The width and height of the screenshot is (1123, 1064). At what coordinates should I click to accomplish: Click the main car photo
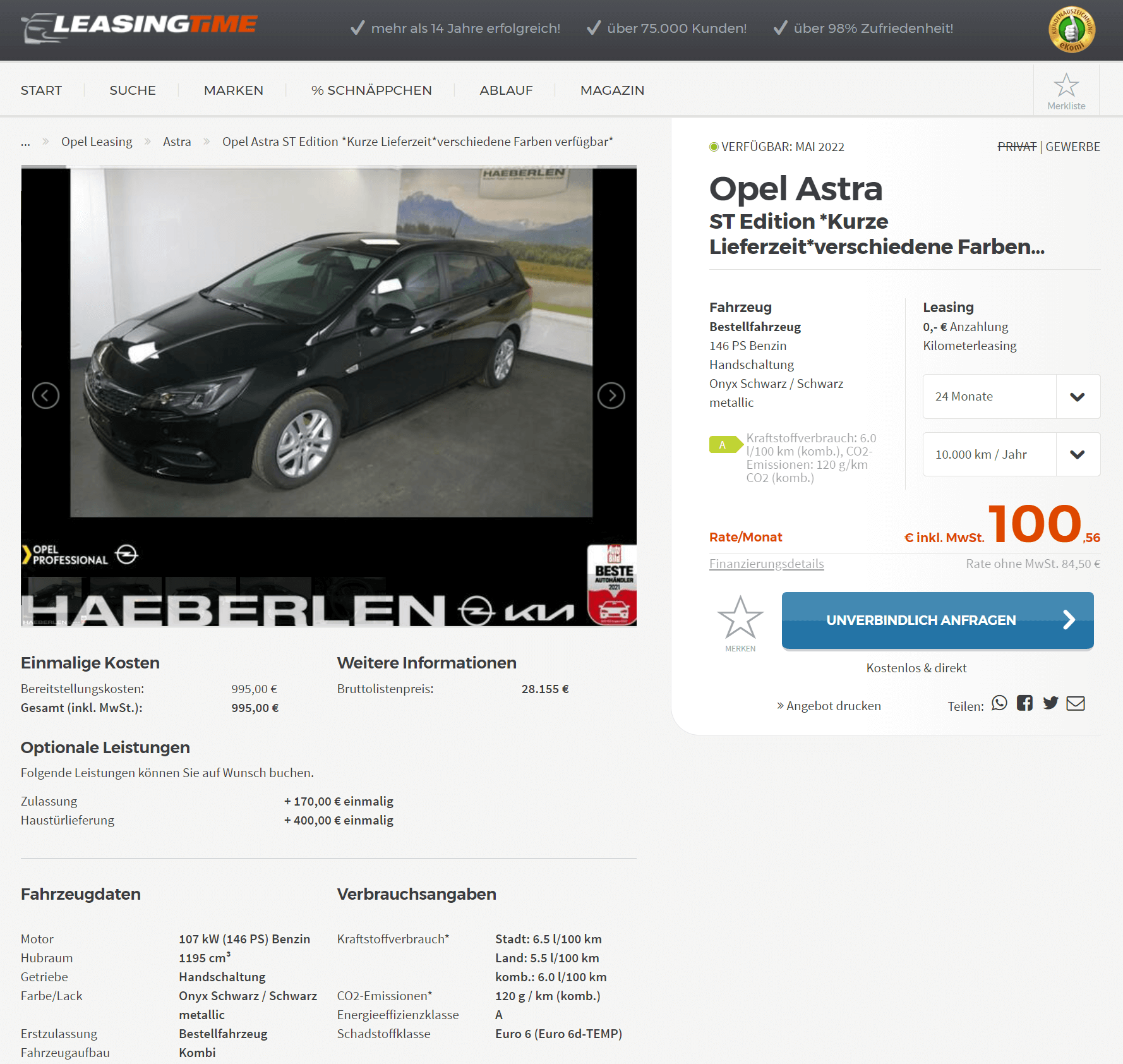point(328,396)
